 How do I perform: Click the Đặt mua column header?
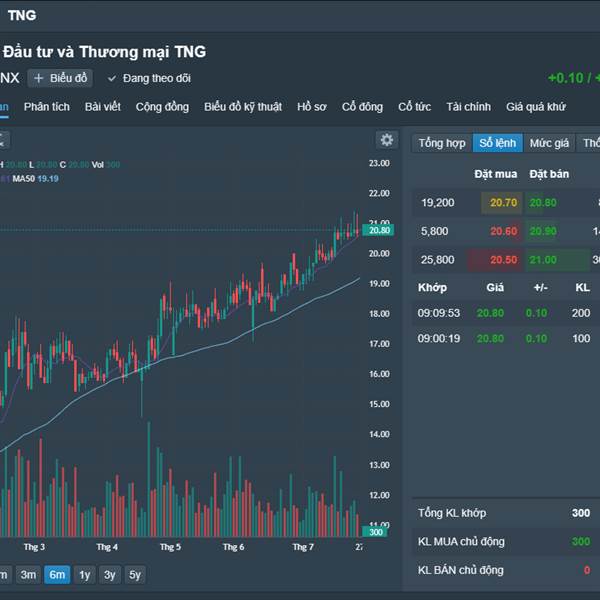(x=496, y=174)
